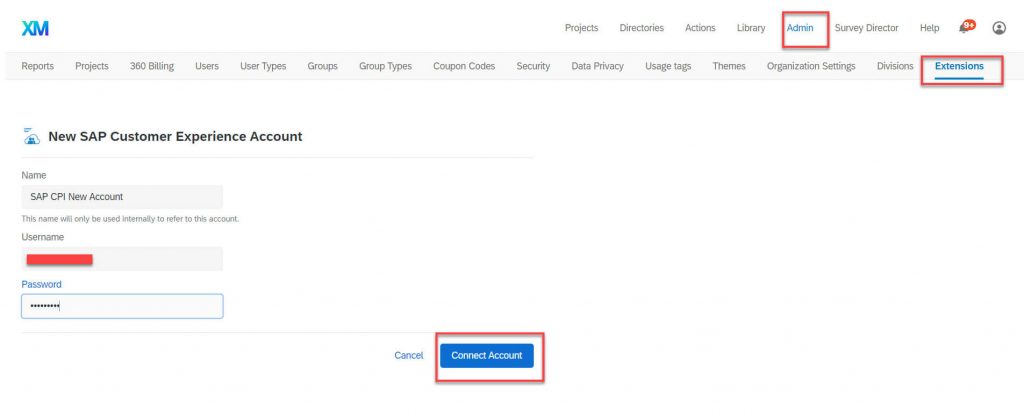
Task: Open the Group Types tab
Action: pyautogui.click(x=385, y=66)
